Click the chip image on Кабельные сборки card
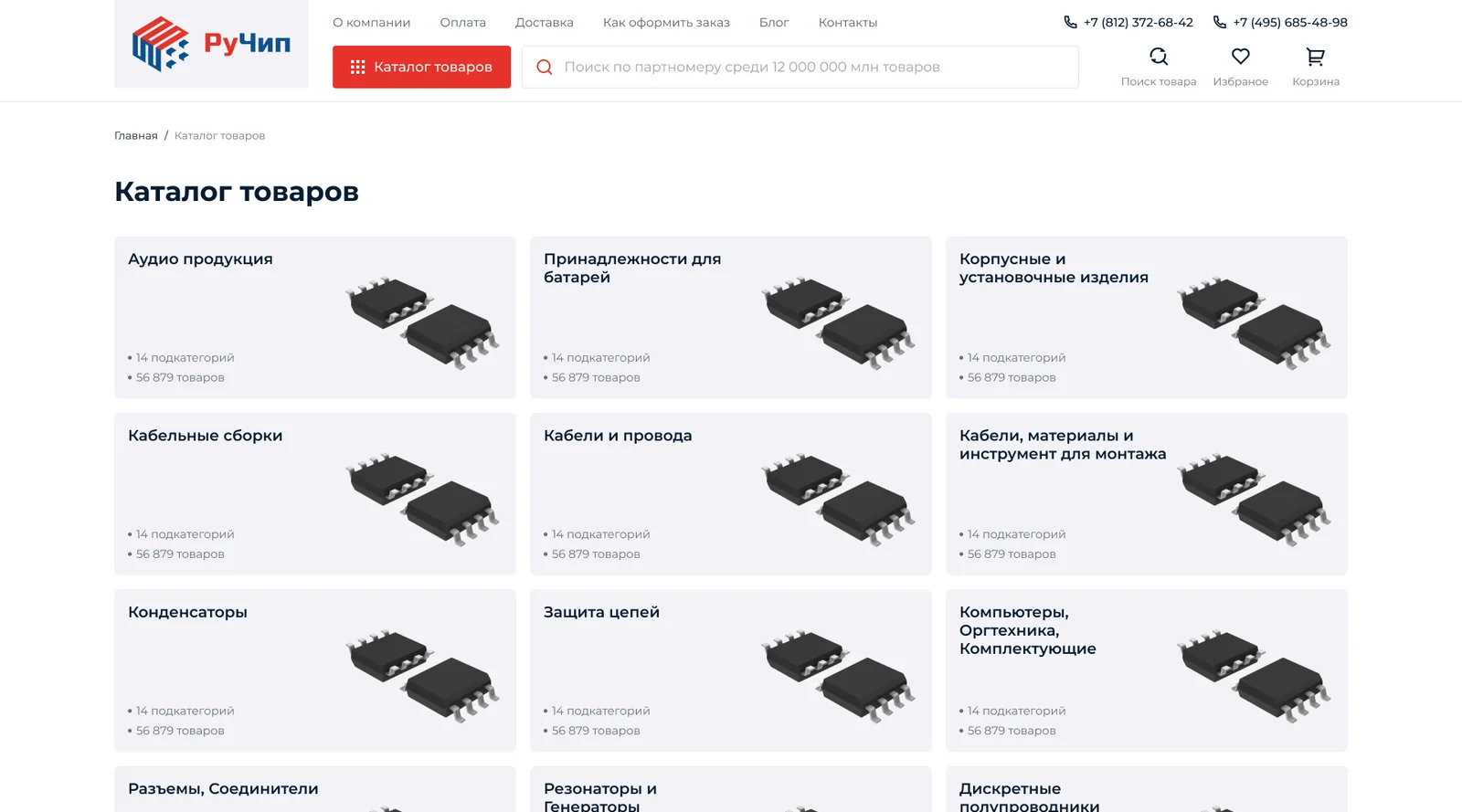Screen dimensions: 1462x812 (422, 499)
